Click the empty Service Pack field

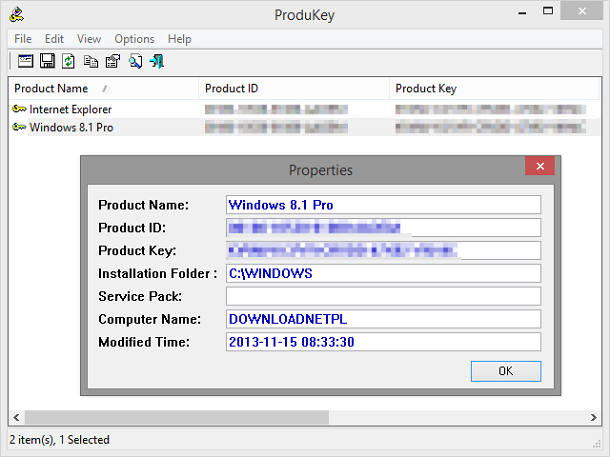pos(383,296)
